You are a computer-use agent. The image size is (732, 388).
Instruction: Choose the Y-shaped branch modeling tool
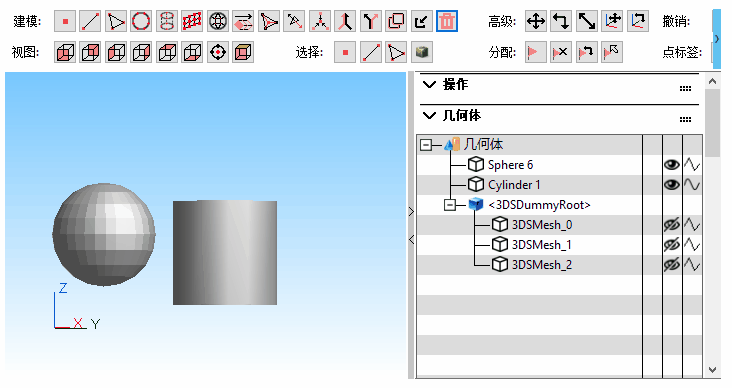click(371, 21)
